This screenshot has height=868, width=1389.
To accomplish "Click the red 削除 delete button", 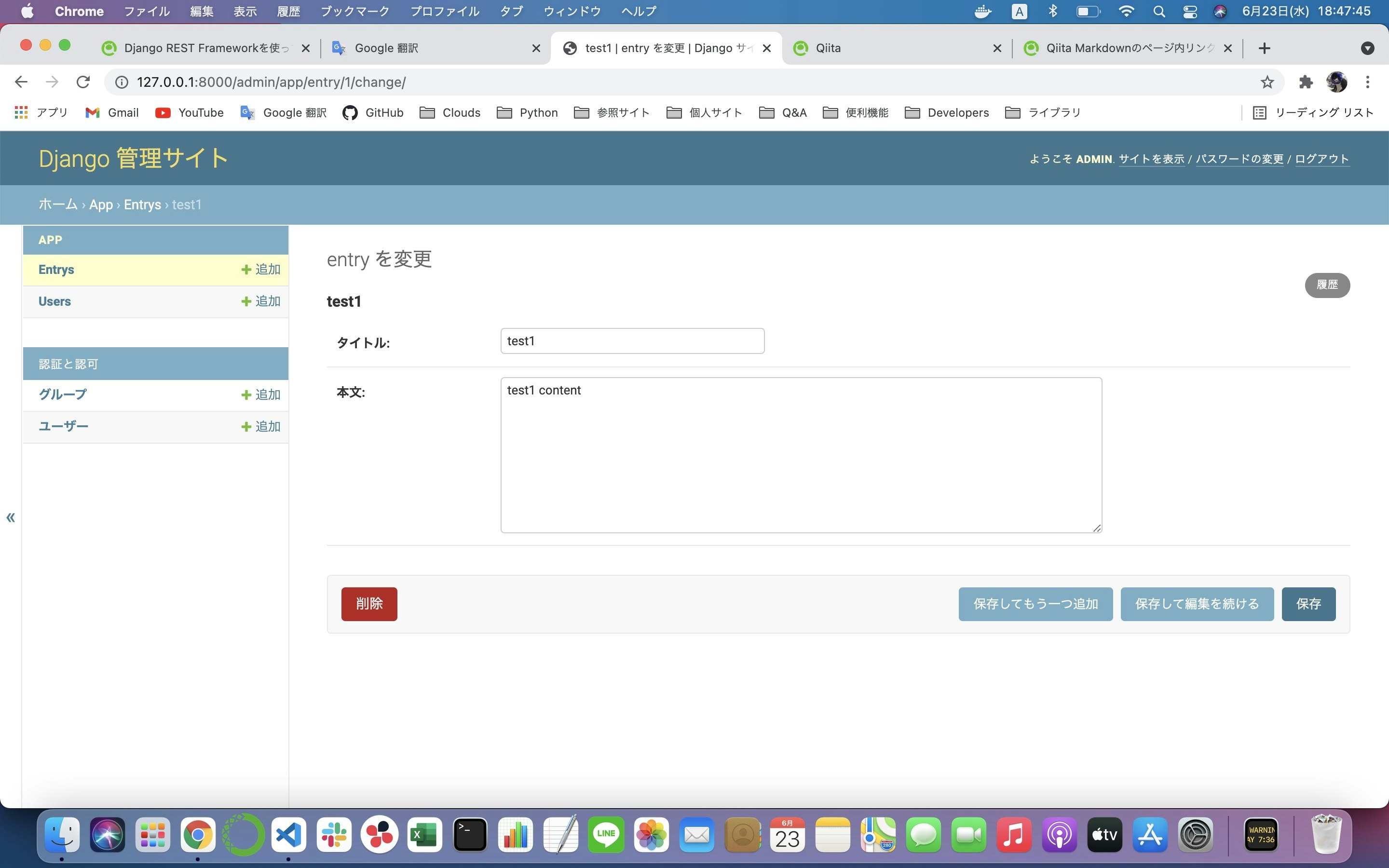I will tap(369, 604).
